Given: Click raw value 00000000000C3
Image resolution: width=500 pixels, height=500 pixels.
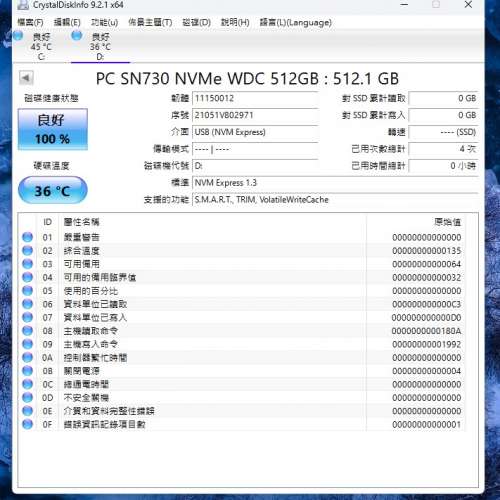Looking at the screenshot, I should coord(427,304).
